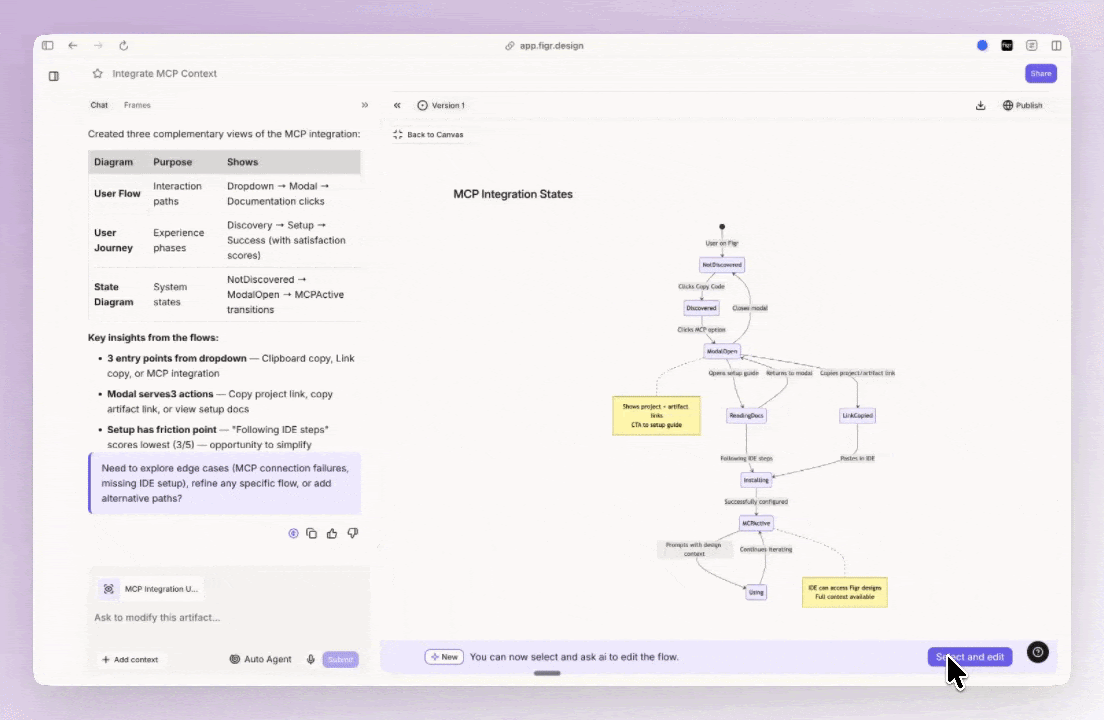Switch to the Frames tab
Image resolution: width=1104 pixels, height=720 pixels.
(x=137, y=105)
